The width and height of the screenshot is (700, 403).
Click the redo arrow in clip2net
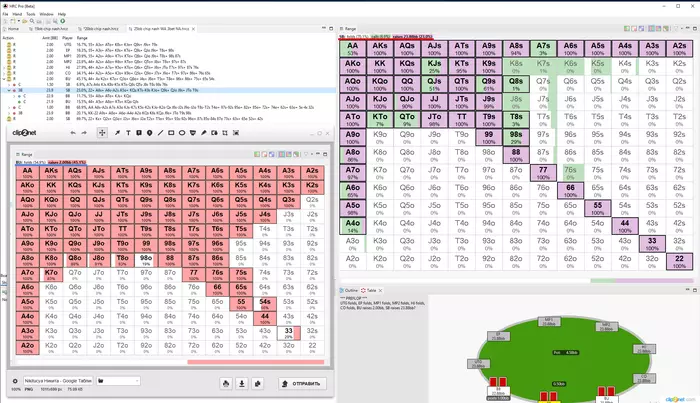(x=83, y=133)
